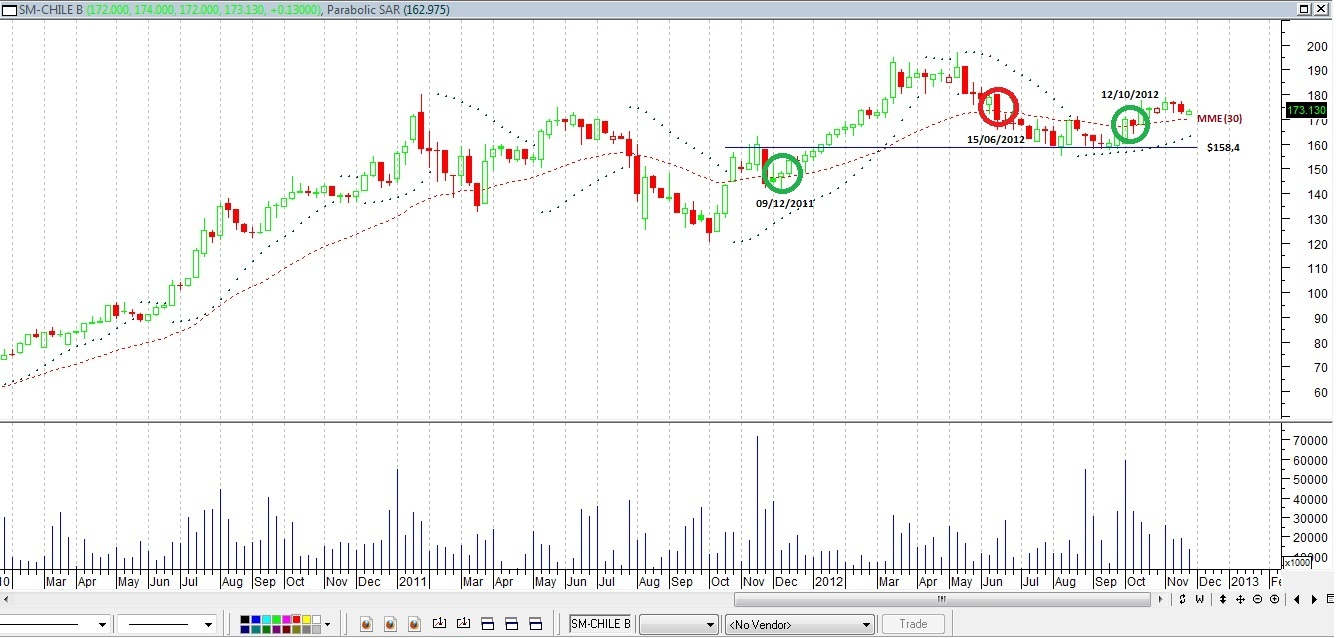Click the vertical double-arrow scale icon
The height and width of the screenshot is (638, 1337).
1223,599
